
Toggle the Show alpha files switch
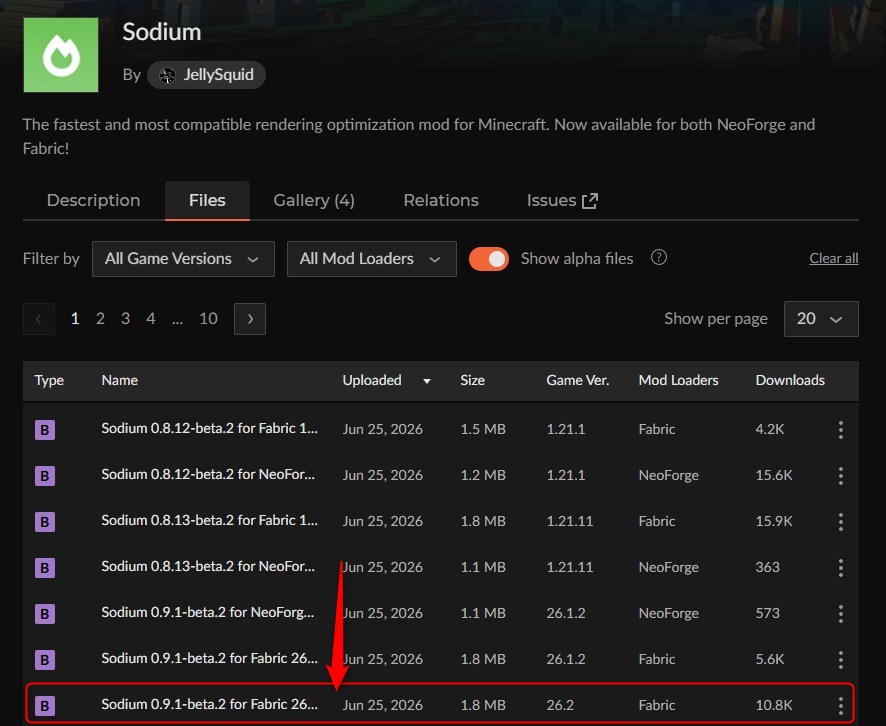489,259
